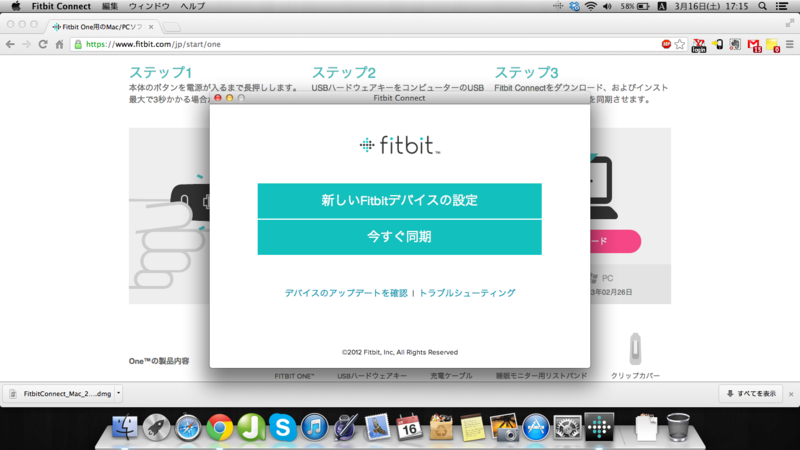Click the Dropbox menu bar icon
Screen dimensions: 800x450
tap(574, 6)
